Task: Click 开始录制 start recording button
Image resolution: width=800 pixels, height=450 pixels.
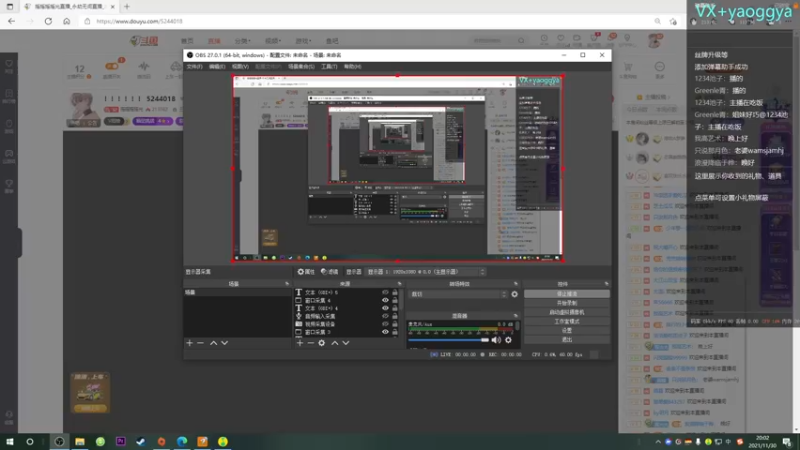Action: pyautogui.click(x=566, y=303)
